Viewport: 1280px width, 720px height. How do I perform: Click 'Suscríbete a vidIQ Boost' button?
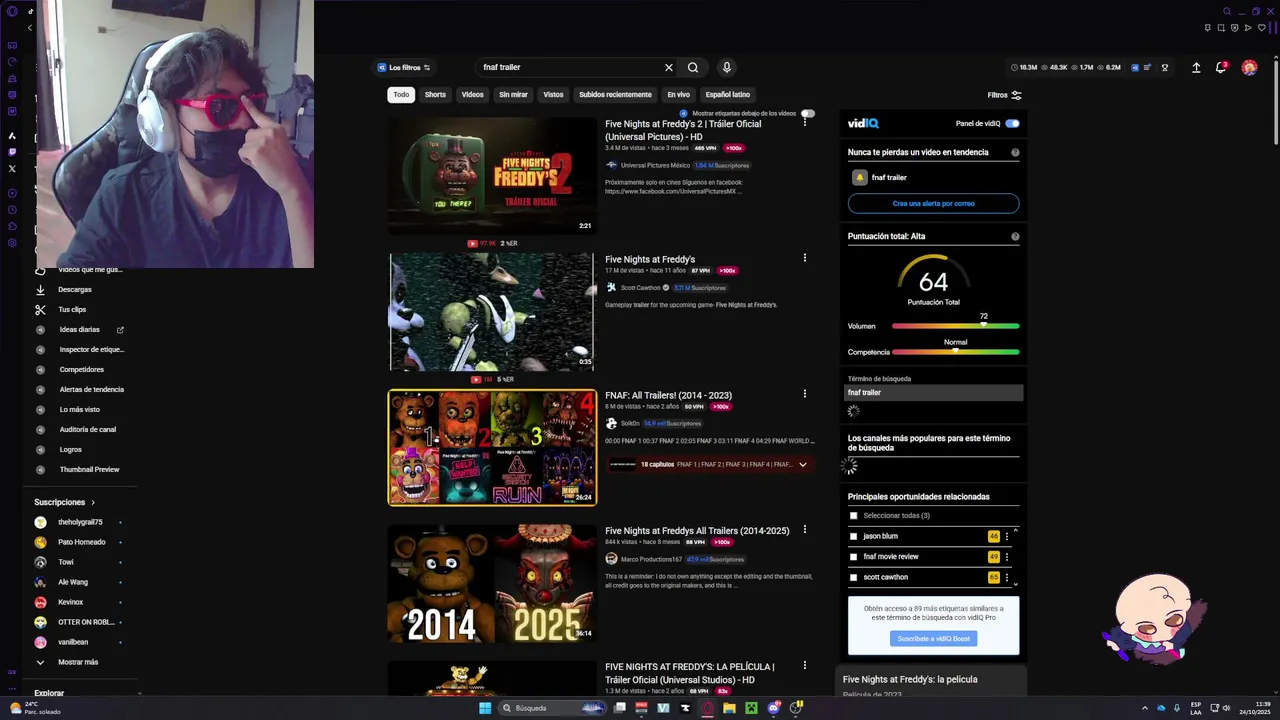[x=933, y=638]
